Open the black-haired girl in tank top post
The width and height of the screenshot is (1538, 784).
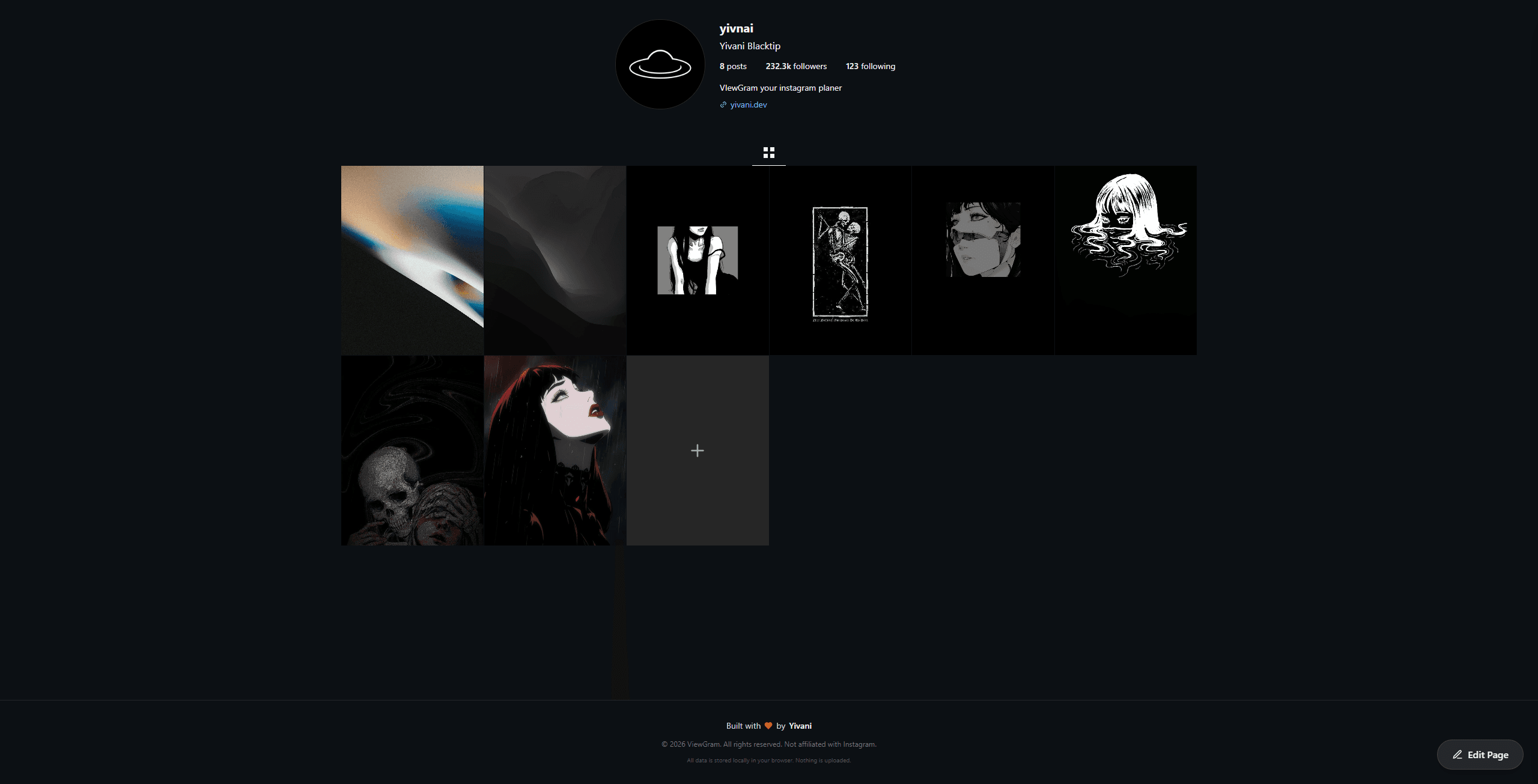[x=697, y=260]
